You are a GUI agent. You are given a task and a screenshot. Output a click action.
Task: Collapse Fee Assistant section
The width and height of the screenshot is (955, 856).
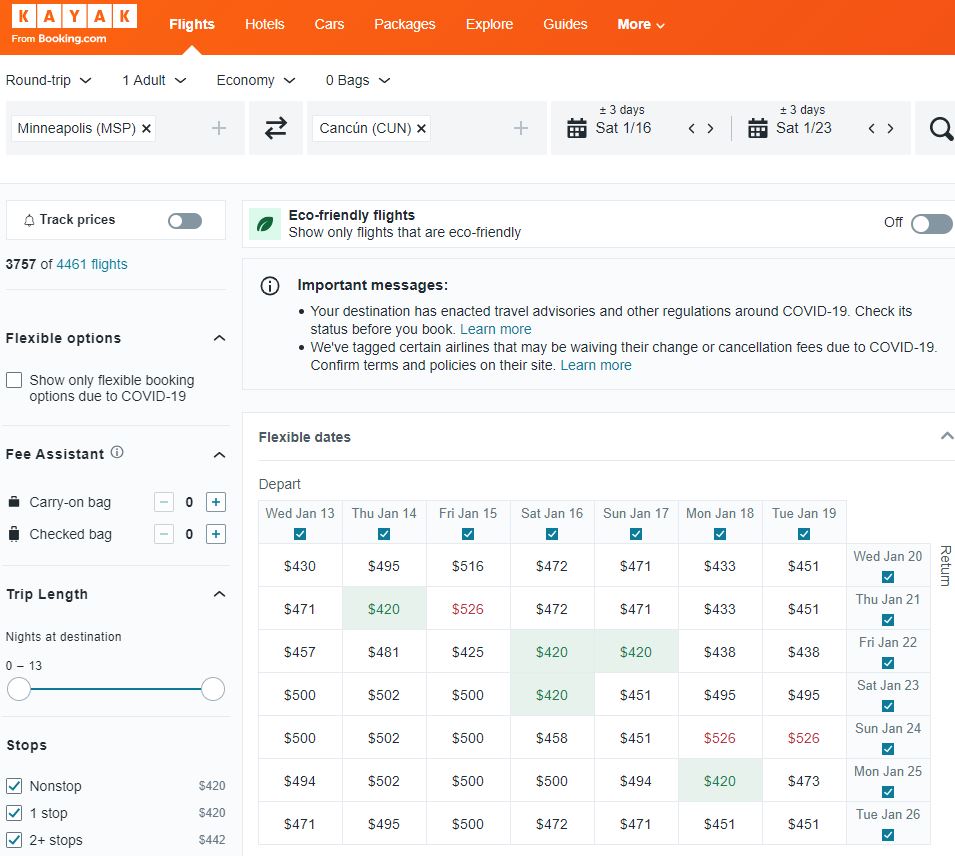pyautogui.click(x=219, y=455)
